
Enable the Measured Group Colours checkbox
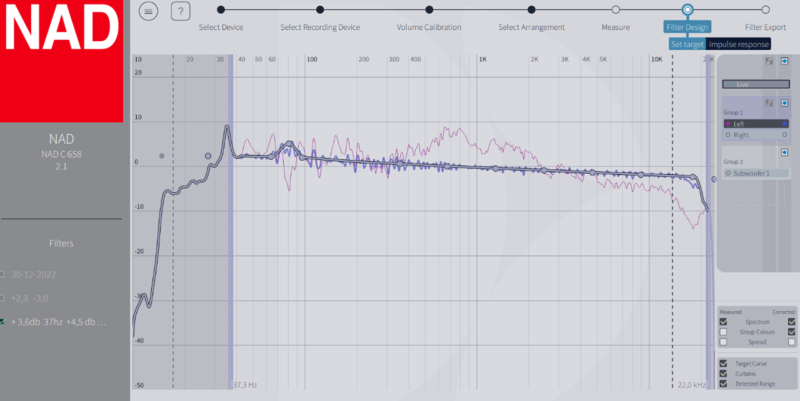pyautogui.click(x=723, y=332)
